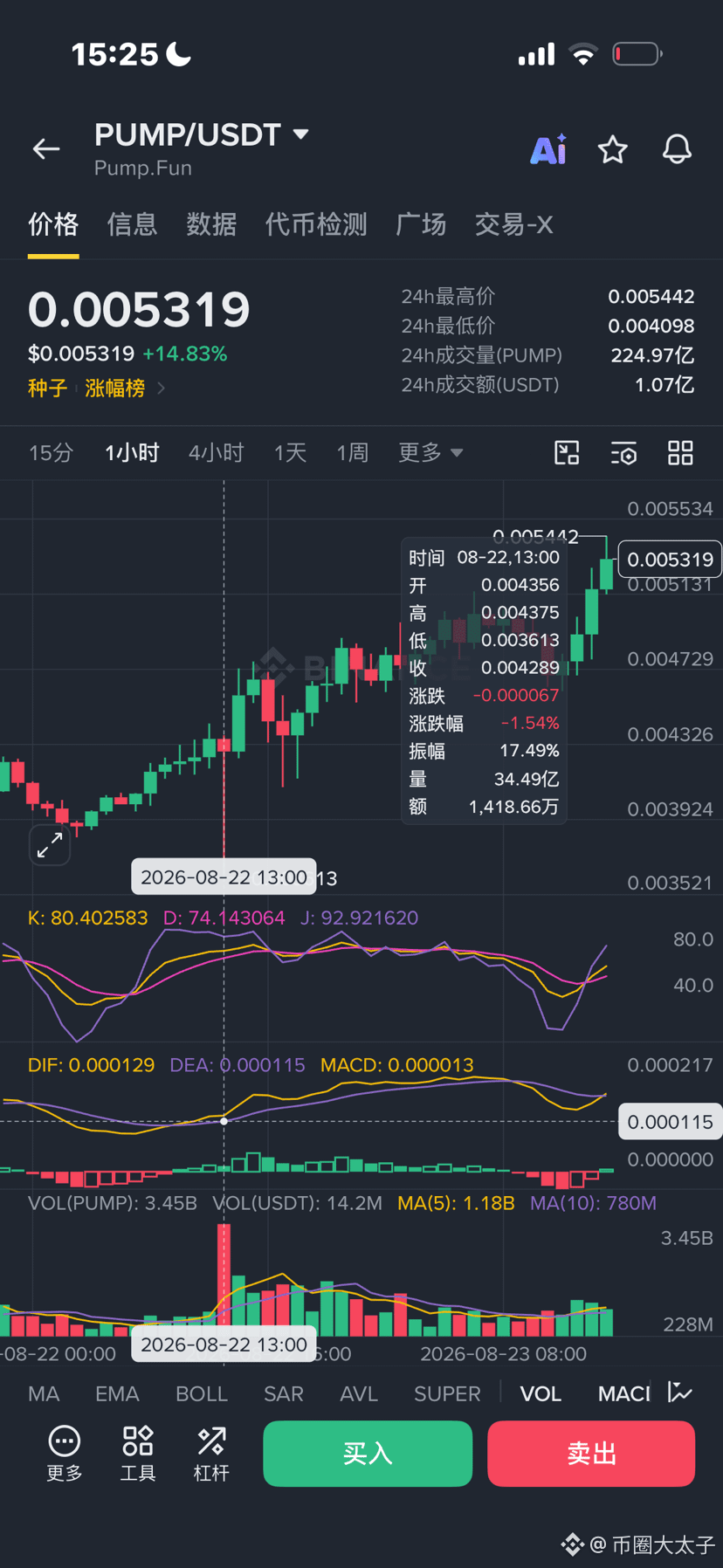Switch to the 信息 tab

pos(132,225)
